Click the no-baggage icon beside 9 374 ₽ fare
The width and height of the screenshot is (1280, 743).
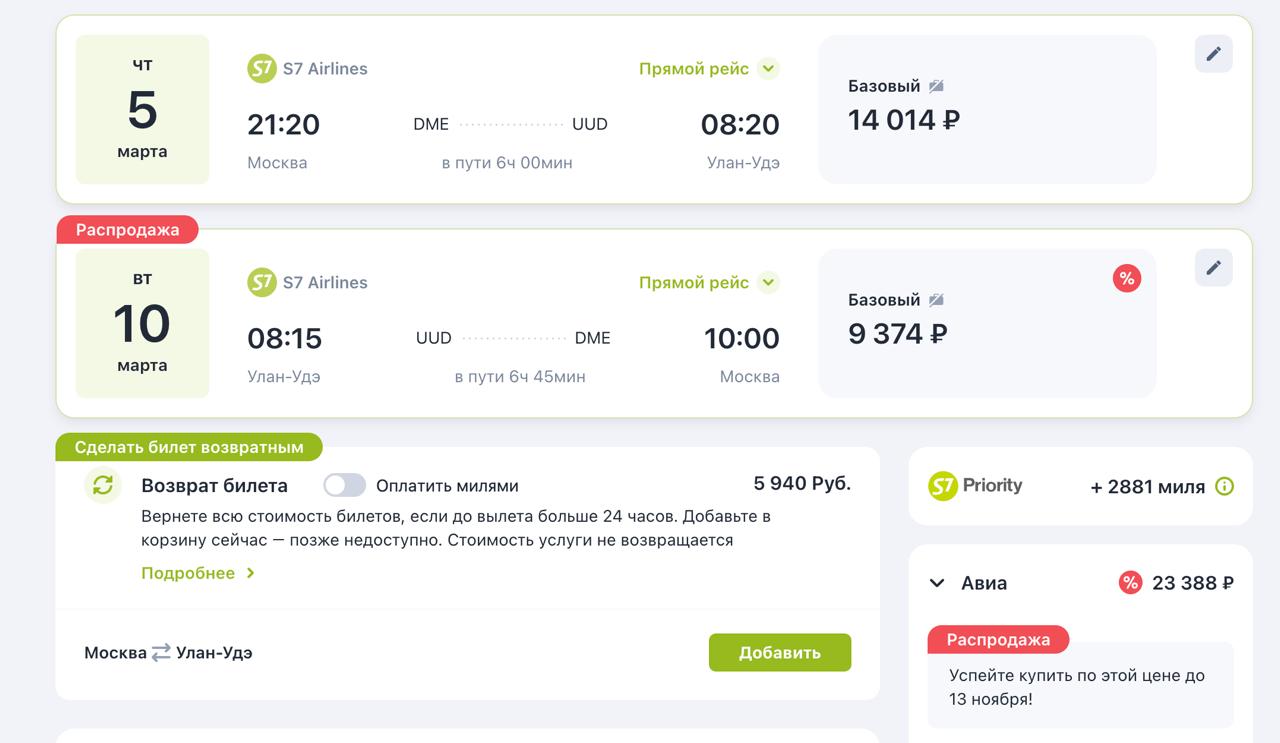click(x=936, y=300)
